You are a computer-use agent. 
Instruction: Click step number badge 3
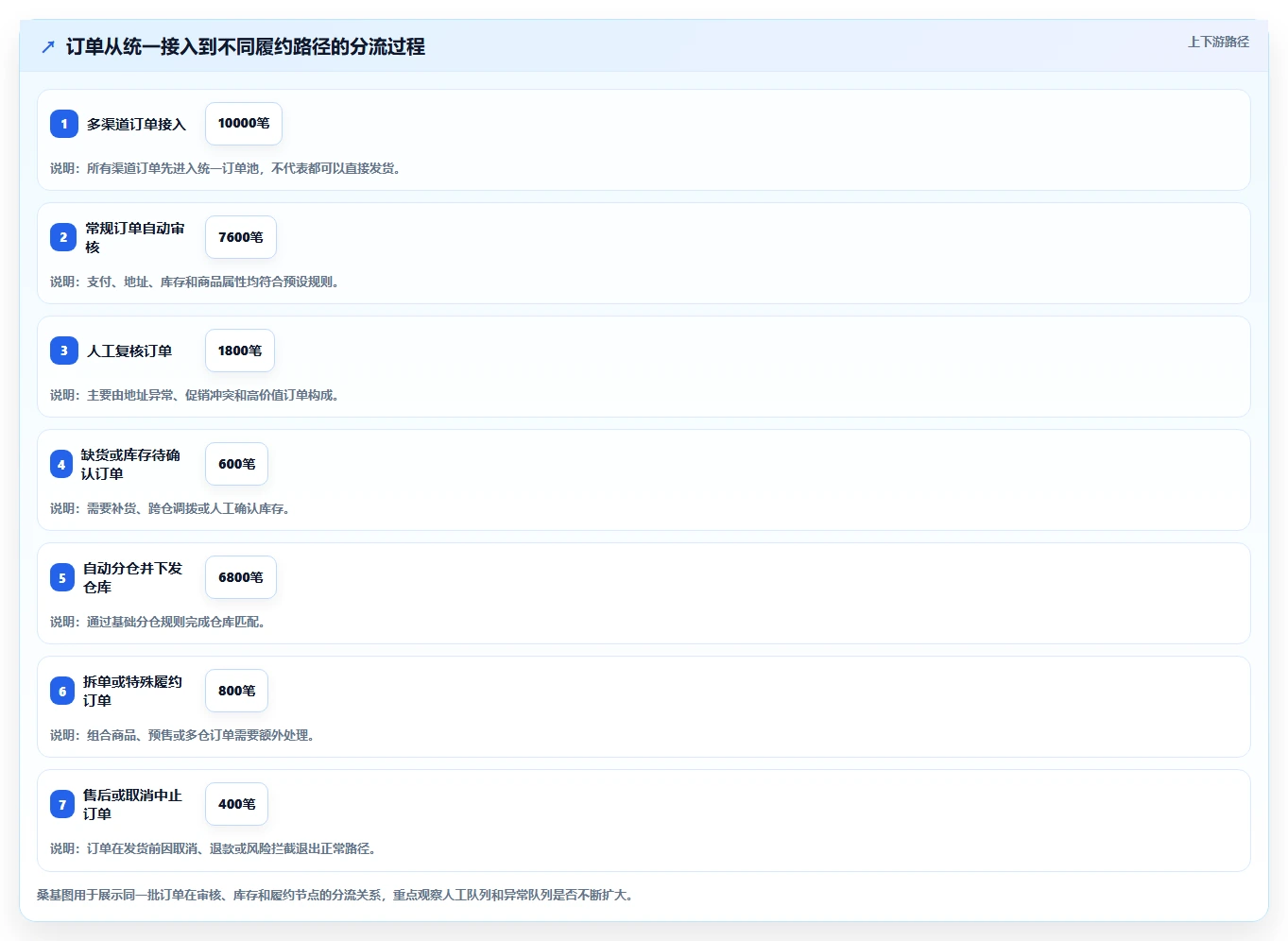coord(64,351)
